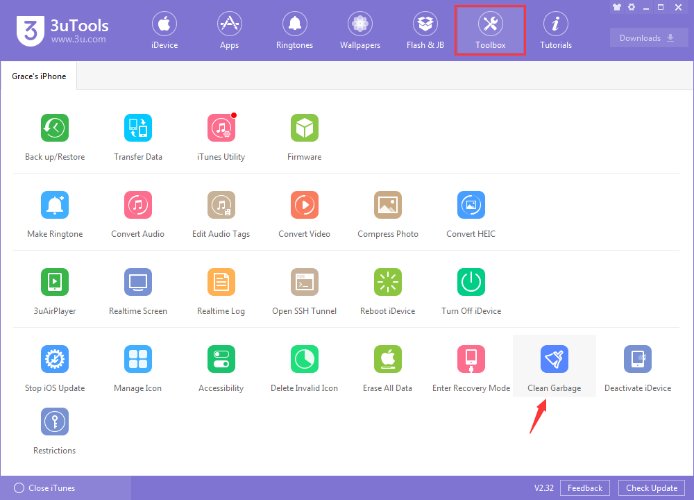Open the Open SSH Tunnel tool
The image size is (694, 500).
304,284
